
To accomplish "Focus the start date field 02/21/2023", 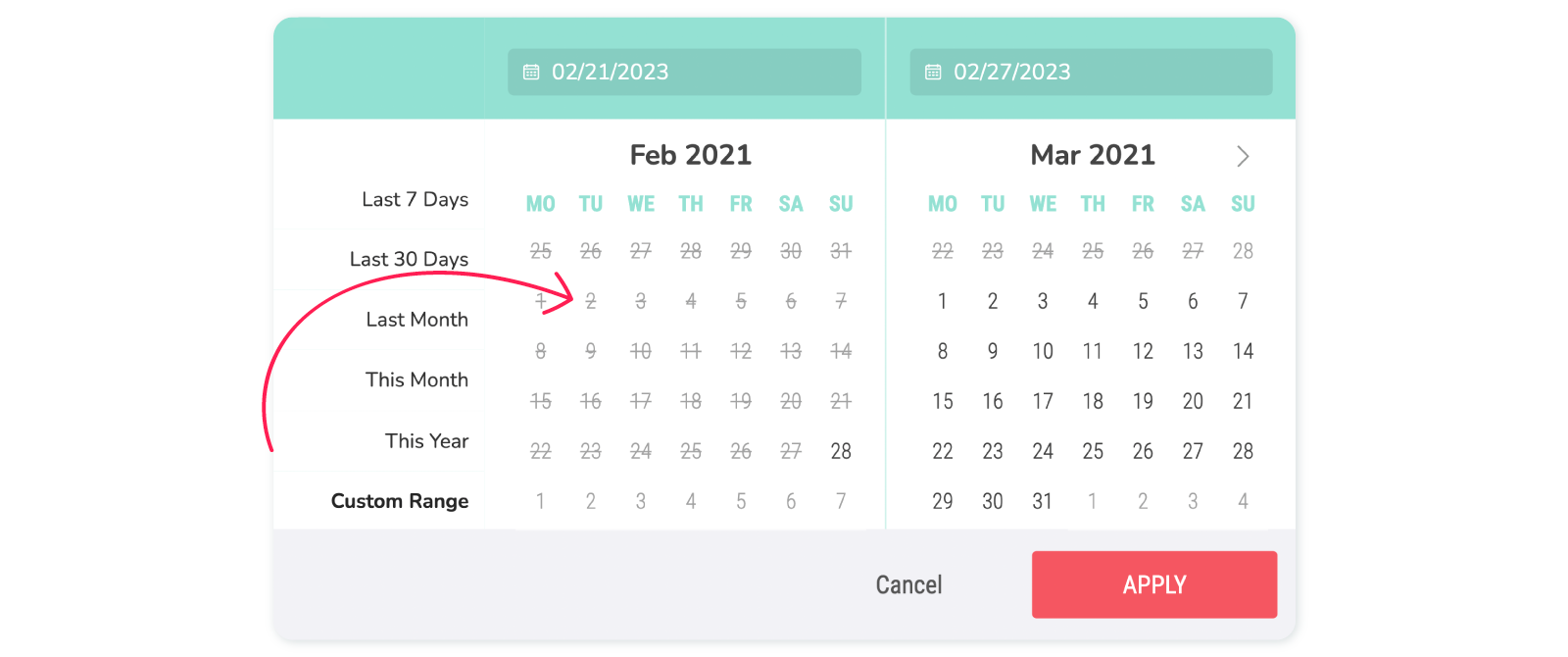I will tap(684, 73).
